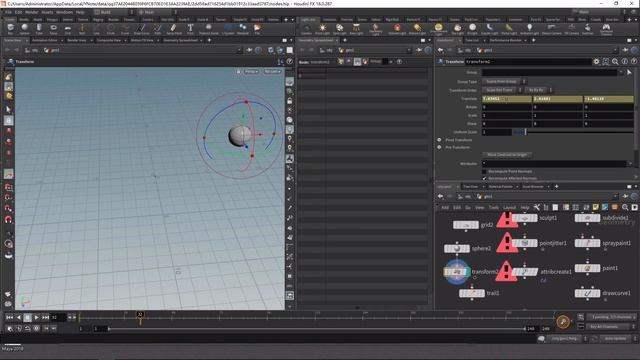The width and height of the screenshot is (640, 360).
Task: Add an Area Light from shelf
Action: [x=356, y=29]
